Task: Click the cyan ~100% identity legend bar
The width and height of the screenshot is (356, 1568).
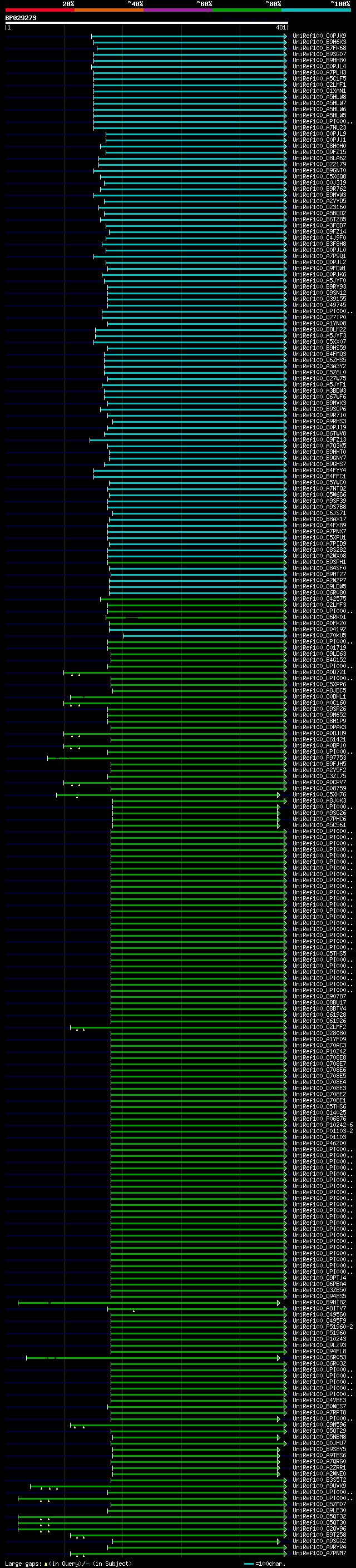Action: pos(317,10)
